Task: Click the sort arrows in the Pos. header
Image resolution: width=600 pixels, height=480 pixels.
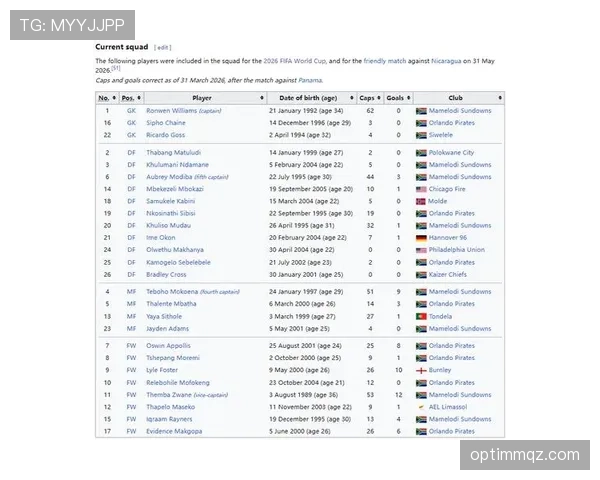Action: 139,98
